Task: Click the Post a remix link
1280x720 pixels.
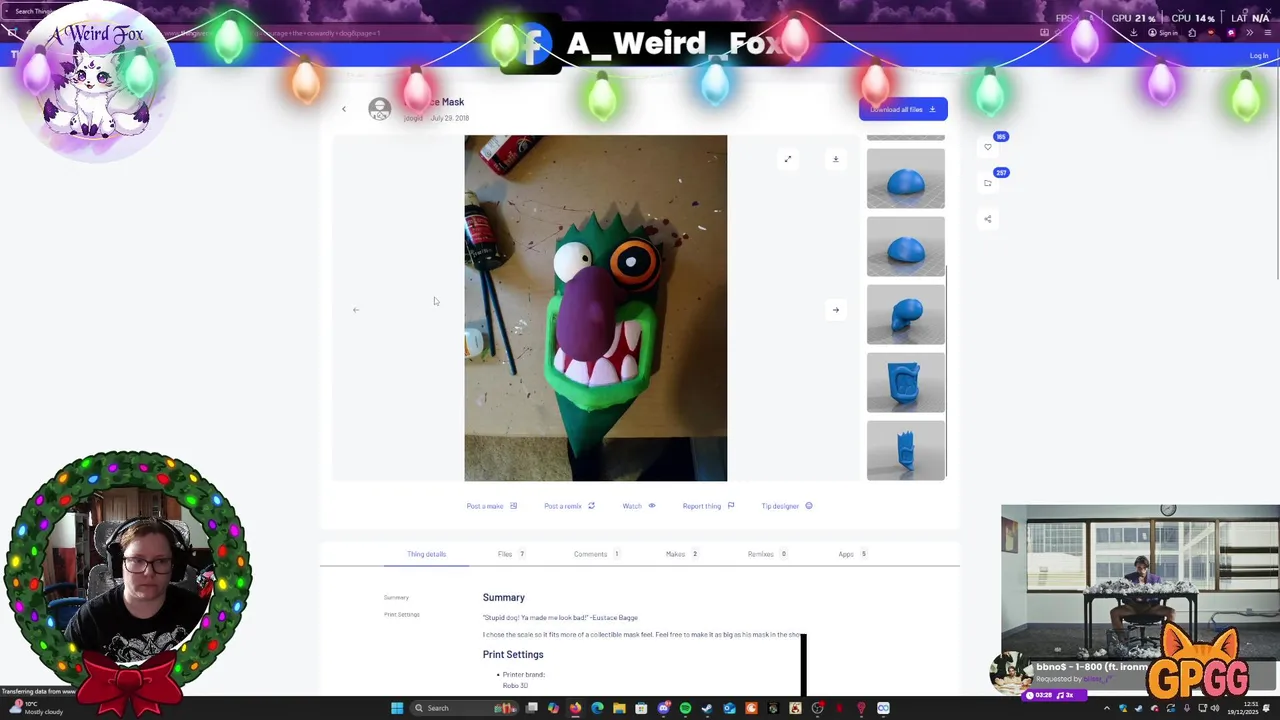Action: [x=569, y=506]
